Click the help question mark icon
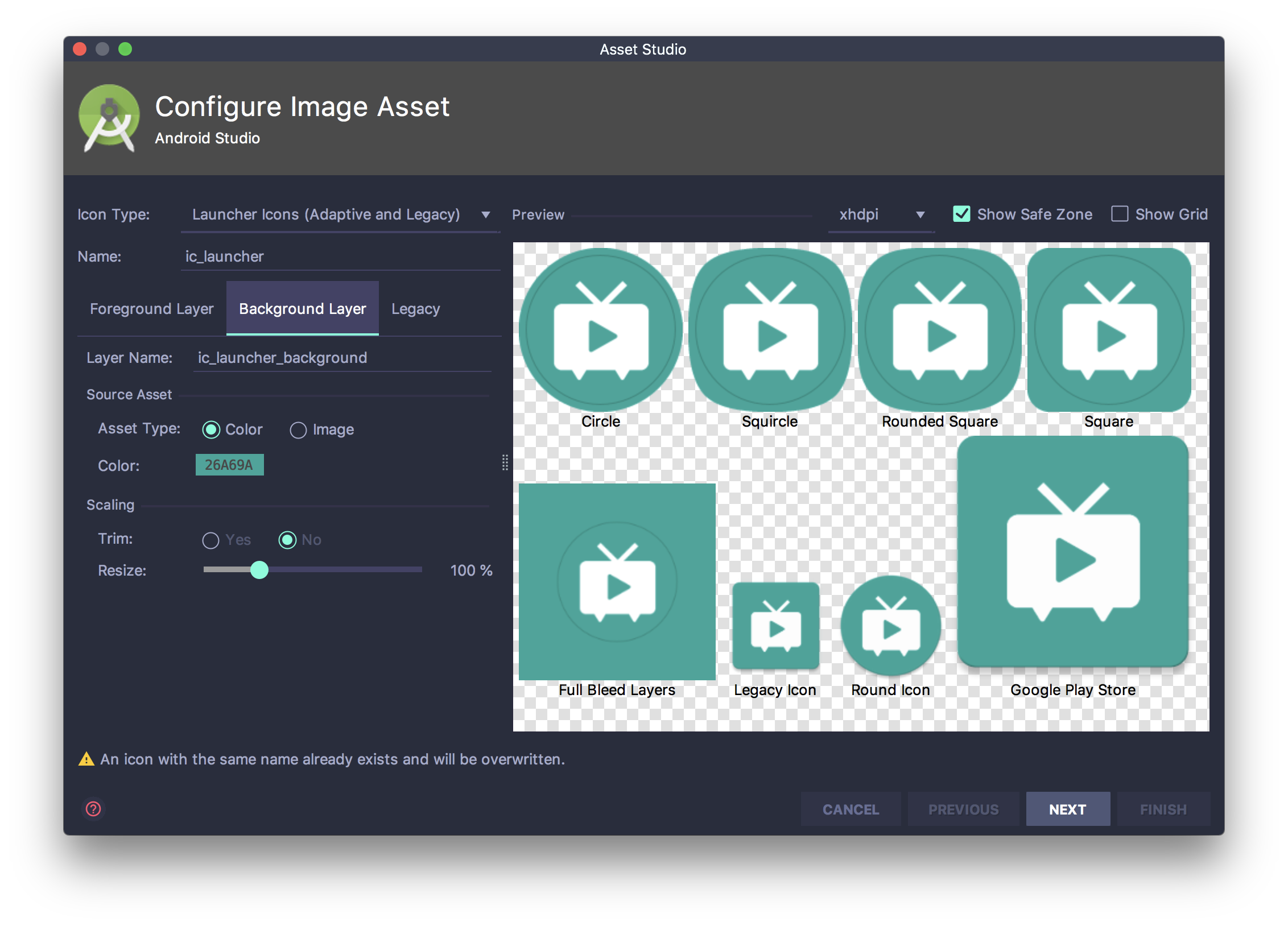Image resolution: width=1288 pixels, height=926 pixels. [93, 808]
